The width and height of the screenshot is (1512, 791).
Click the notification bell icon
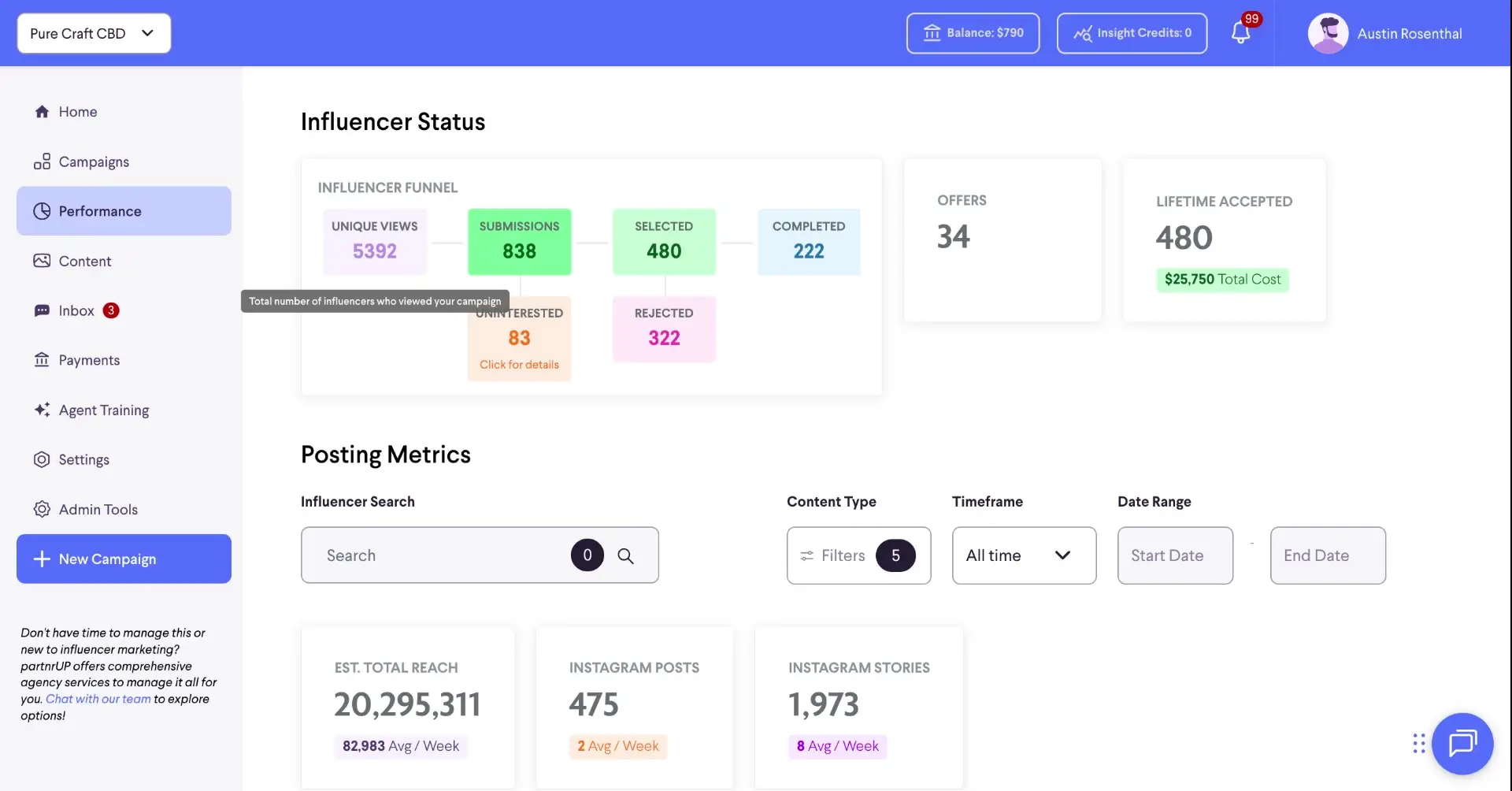click(x=1242, y=33)
